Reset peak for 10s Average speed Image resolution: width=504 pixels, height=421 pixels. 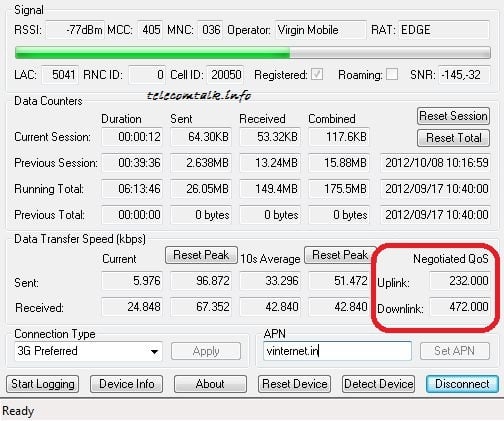pyautogui.click(x=340, y=255)
